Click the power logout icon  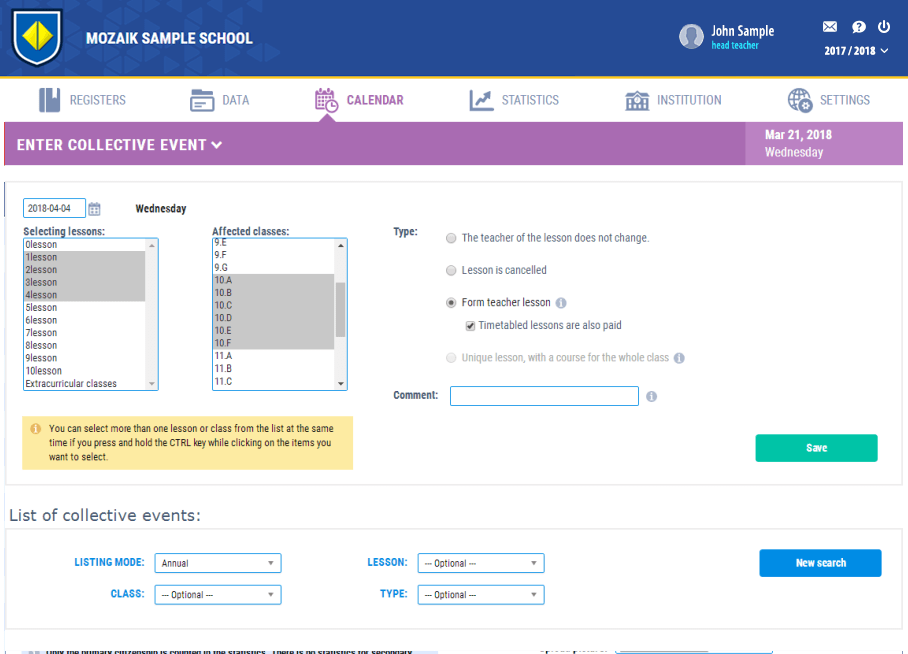[884, 27]
